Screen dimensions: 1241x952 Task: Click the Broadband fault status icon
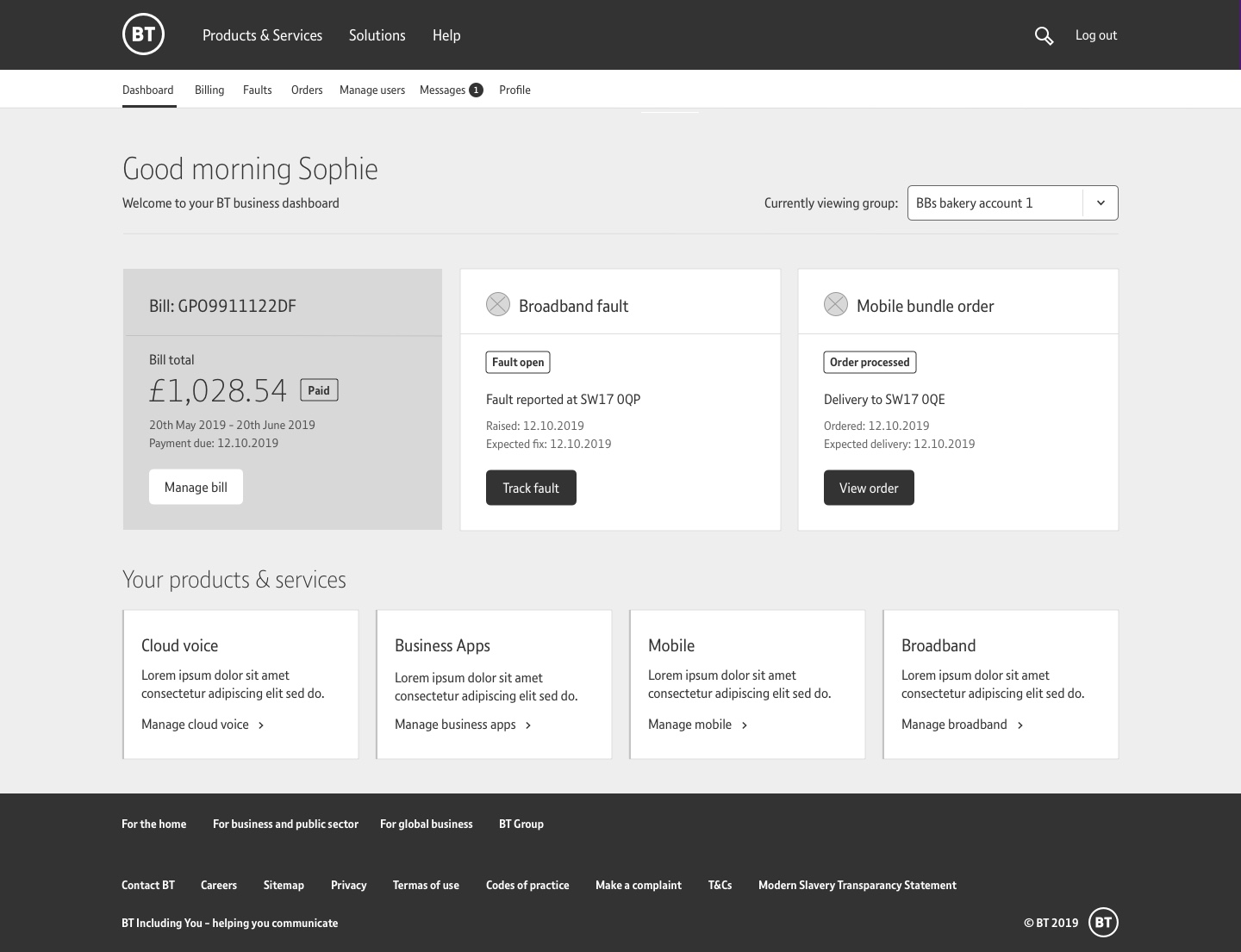(x=498, y=304)
